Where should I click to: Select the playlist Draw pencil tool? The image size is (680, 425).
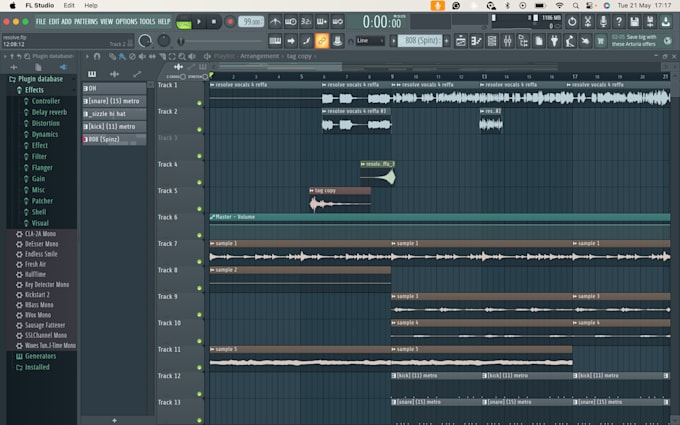[112, 56]
